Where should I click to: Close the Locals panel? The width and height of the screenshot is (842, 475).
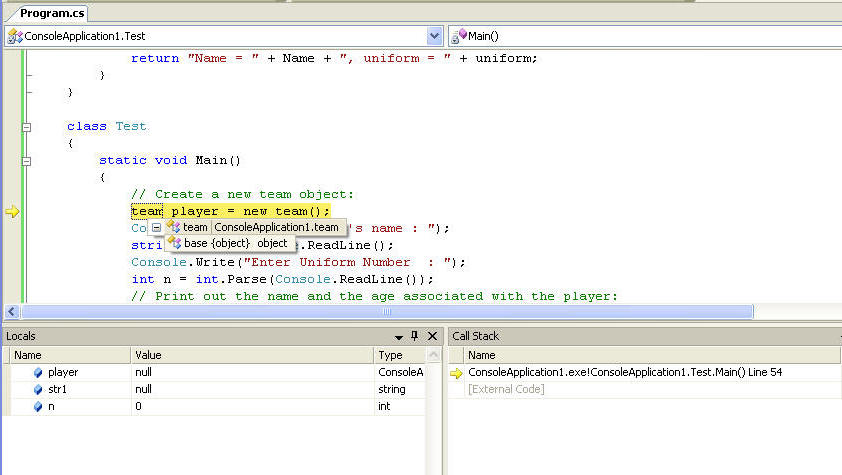coord(432,337)
